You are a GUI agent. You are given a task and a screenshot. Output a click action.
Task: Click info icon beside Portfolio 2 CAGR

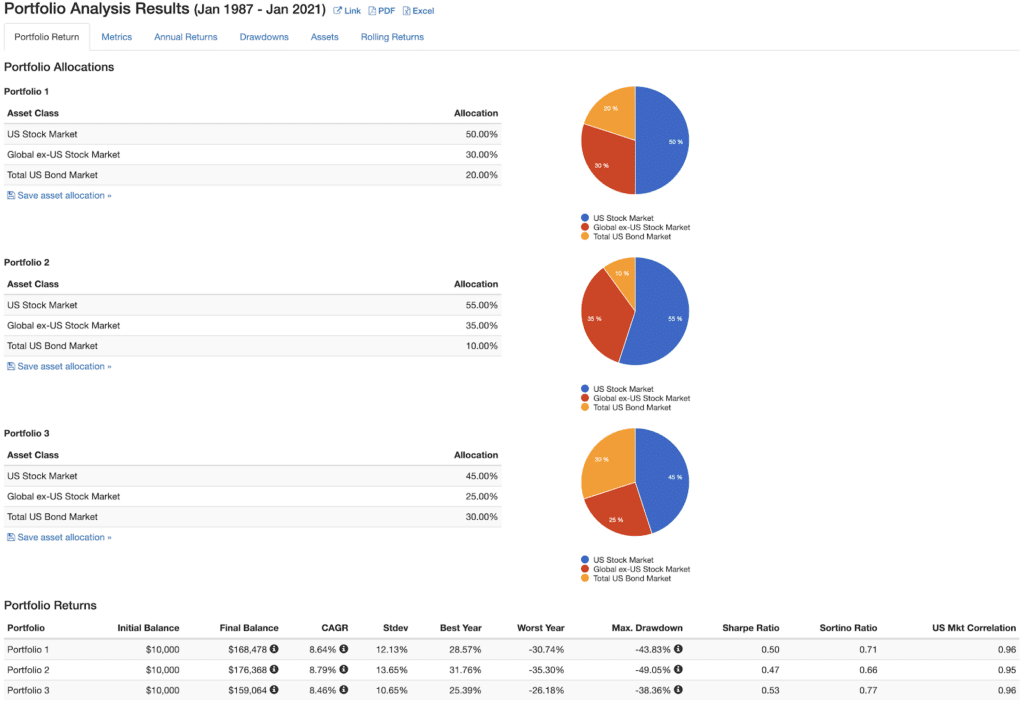click(344, 669)
